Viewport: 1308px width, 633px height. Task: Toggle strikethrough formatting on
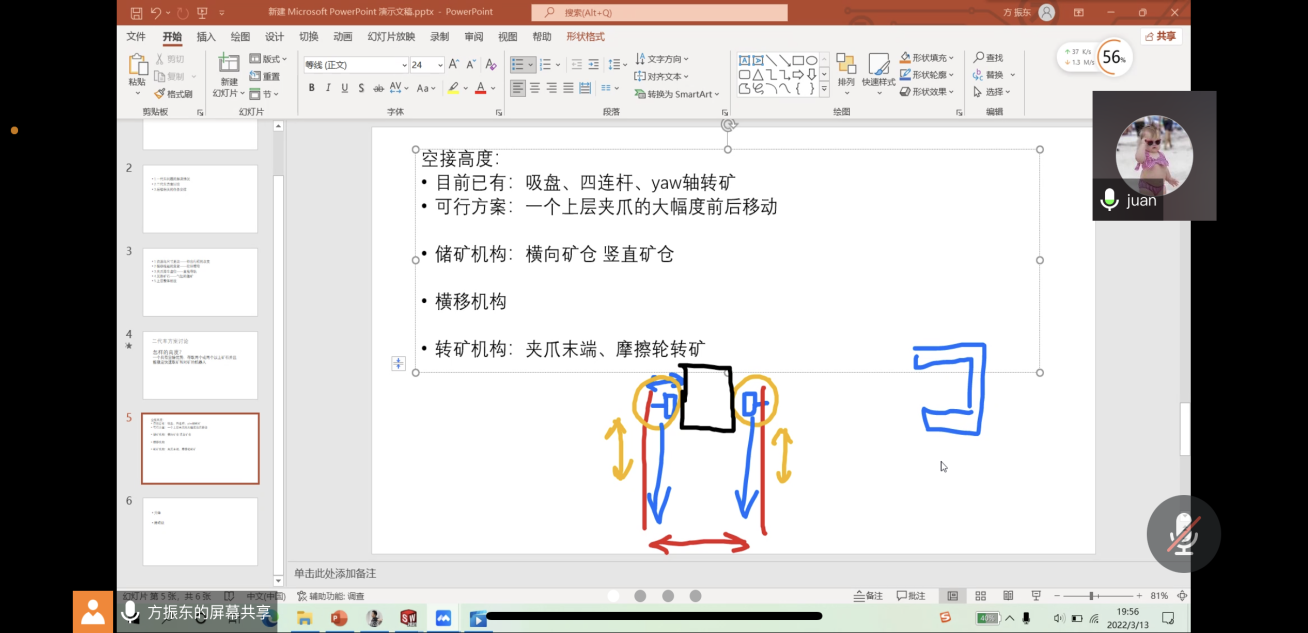[361, 87]
